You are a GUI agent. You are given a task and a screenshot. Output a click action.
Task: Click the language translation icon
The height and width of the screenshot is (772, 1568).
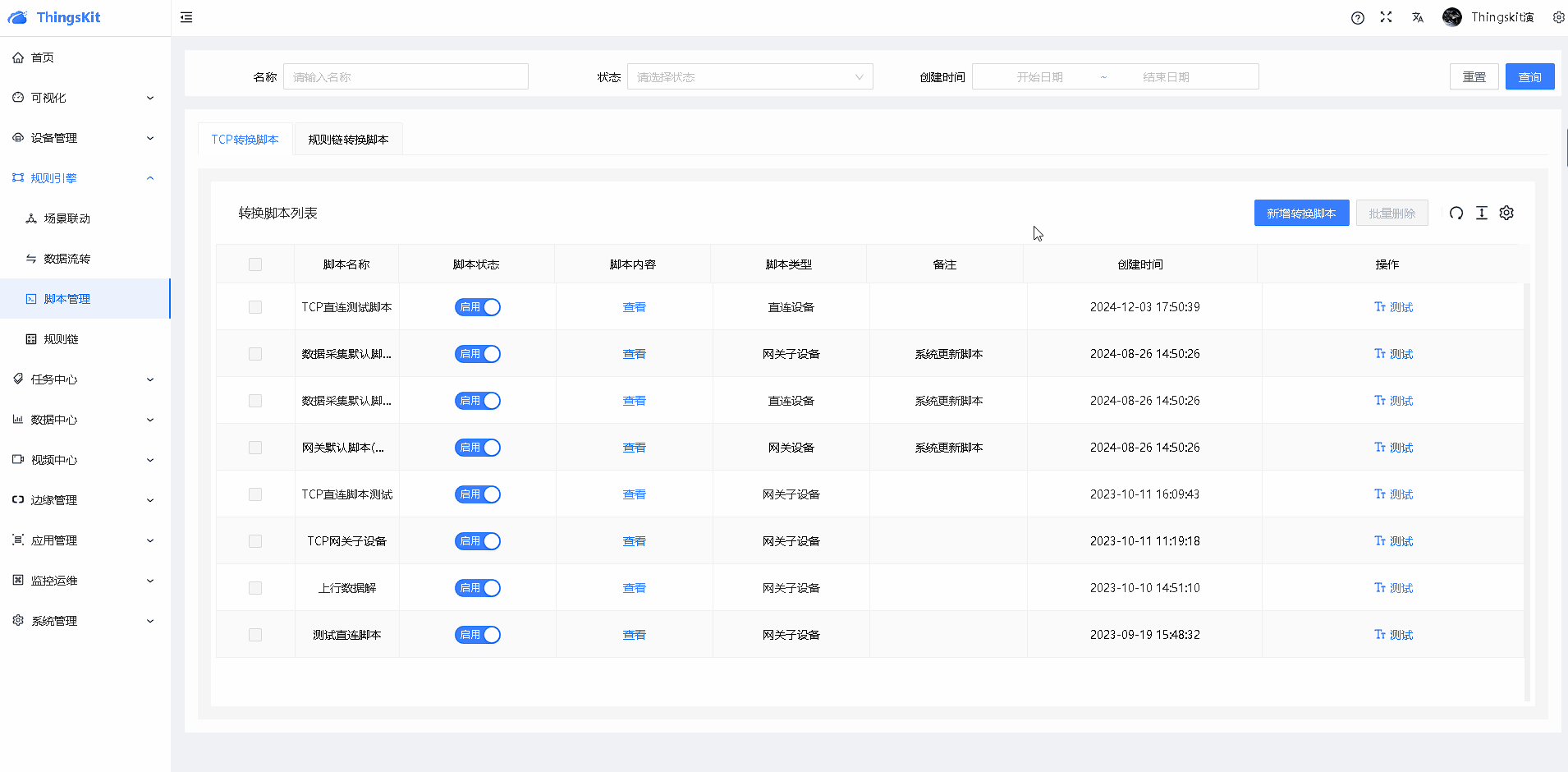click(x=1417, y=17)
